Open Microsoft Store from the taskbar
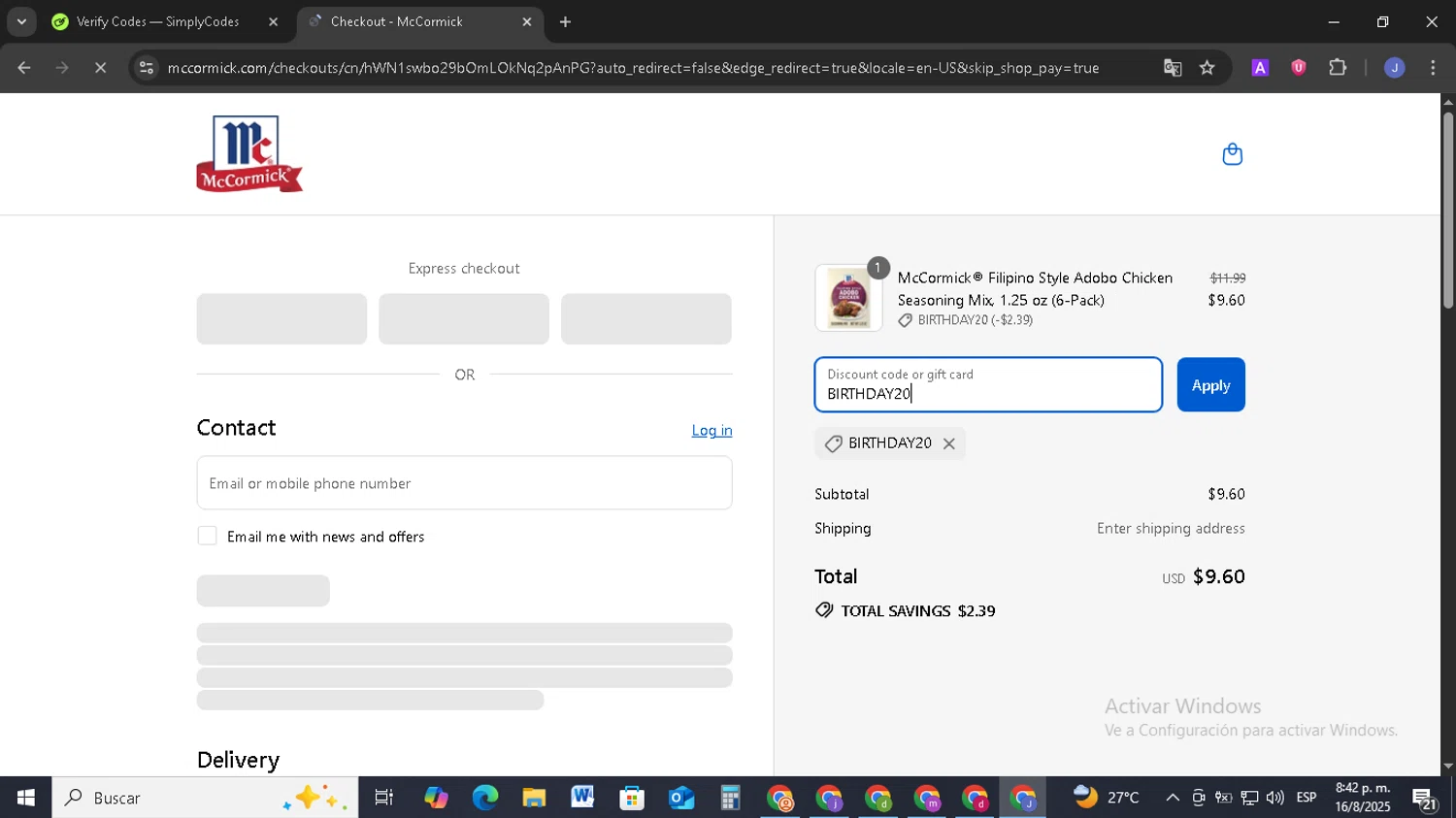1456x818 pixels. tap(632, 798)
